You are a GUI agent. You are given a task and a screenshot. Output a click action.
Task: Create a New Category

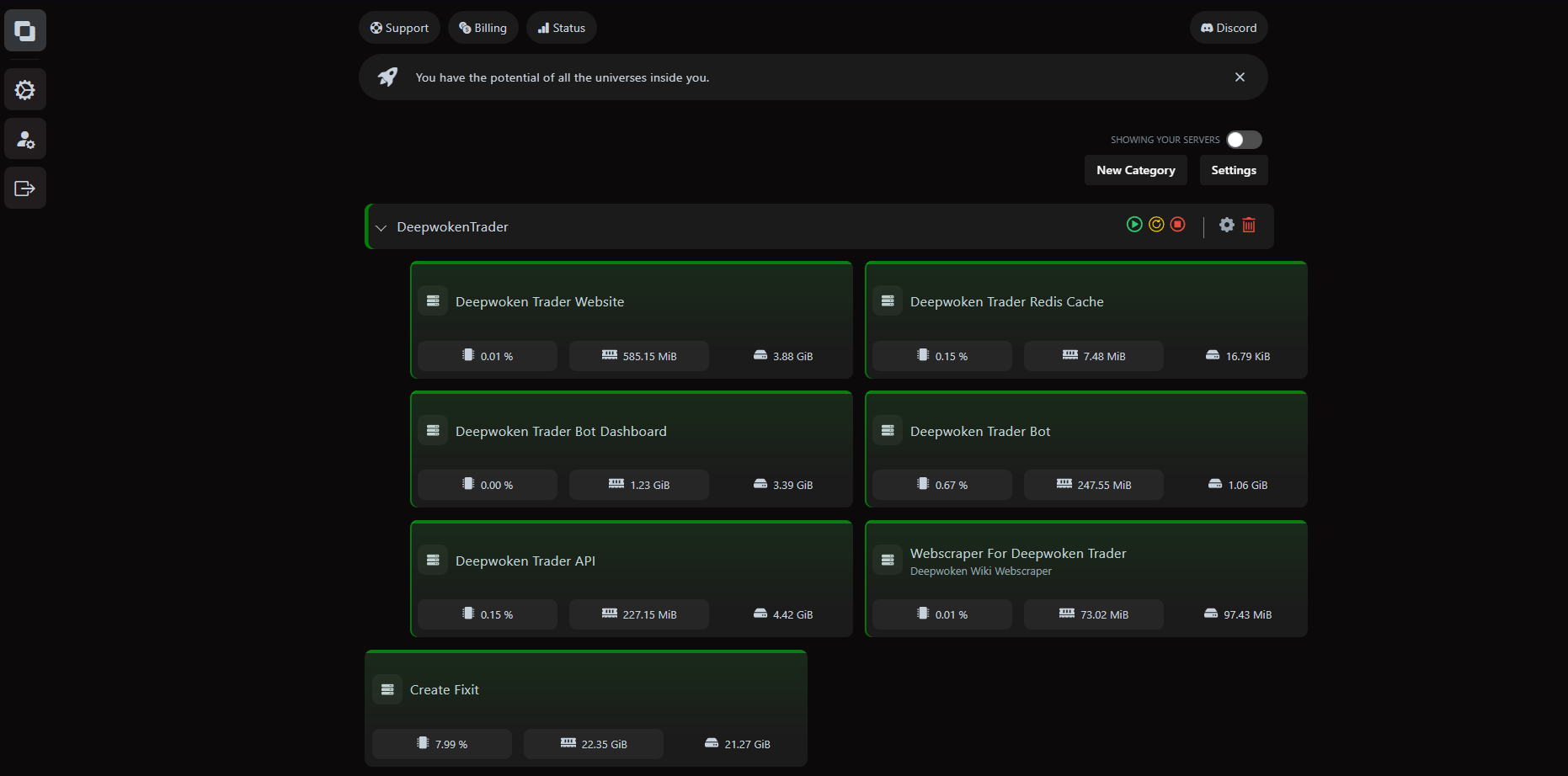1135,170
